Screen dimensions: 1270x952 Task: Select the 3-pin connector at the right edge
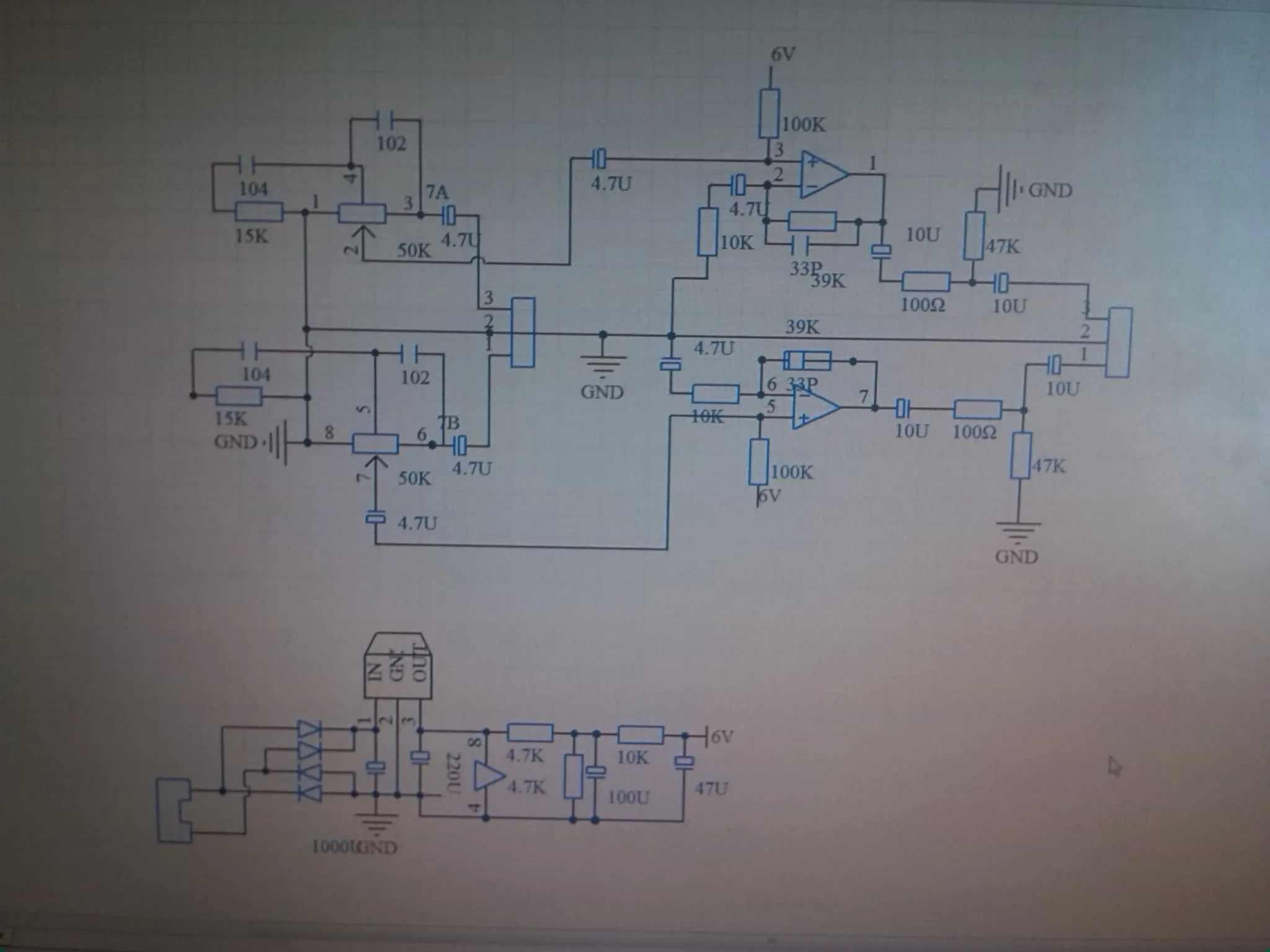coord(1119,342)
